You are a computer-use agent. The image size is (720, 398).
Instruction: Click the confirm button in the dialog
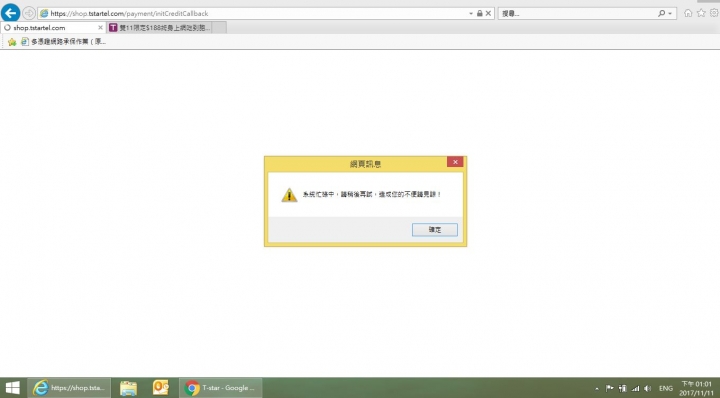point(435,230)
